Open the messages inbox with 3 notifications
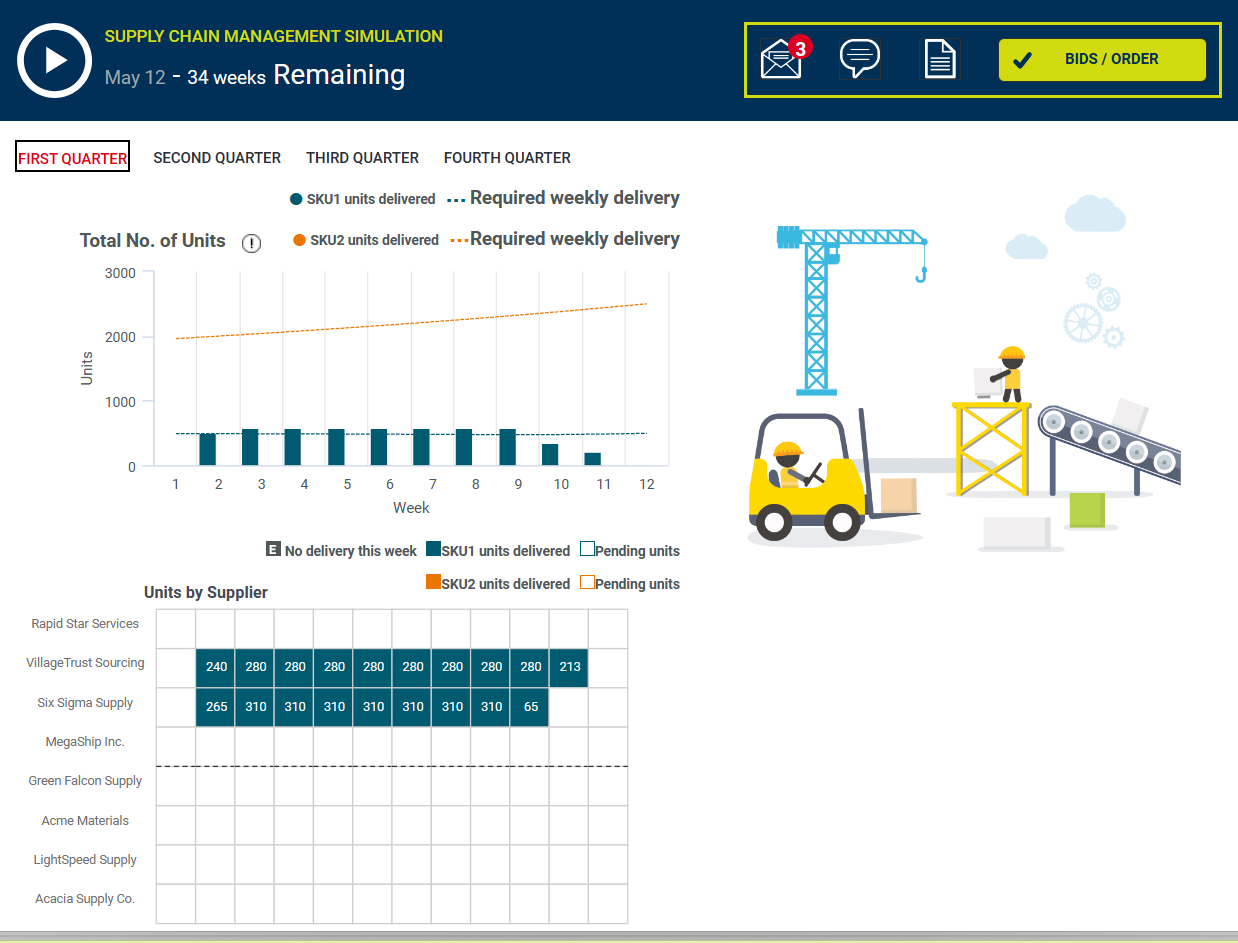This screenshot has height=943, width=1238. click(x=780, y=58)
